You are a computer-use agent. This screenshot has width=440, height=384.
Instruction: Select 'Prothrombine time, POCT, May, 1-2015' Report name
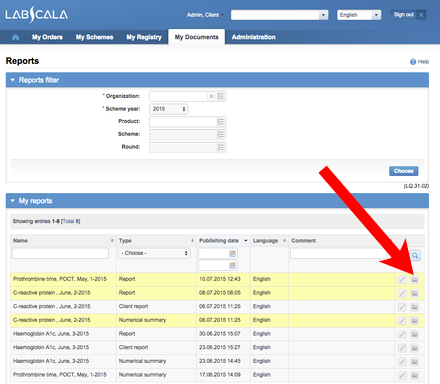(x=60, y=279)
